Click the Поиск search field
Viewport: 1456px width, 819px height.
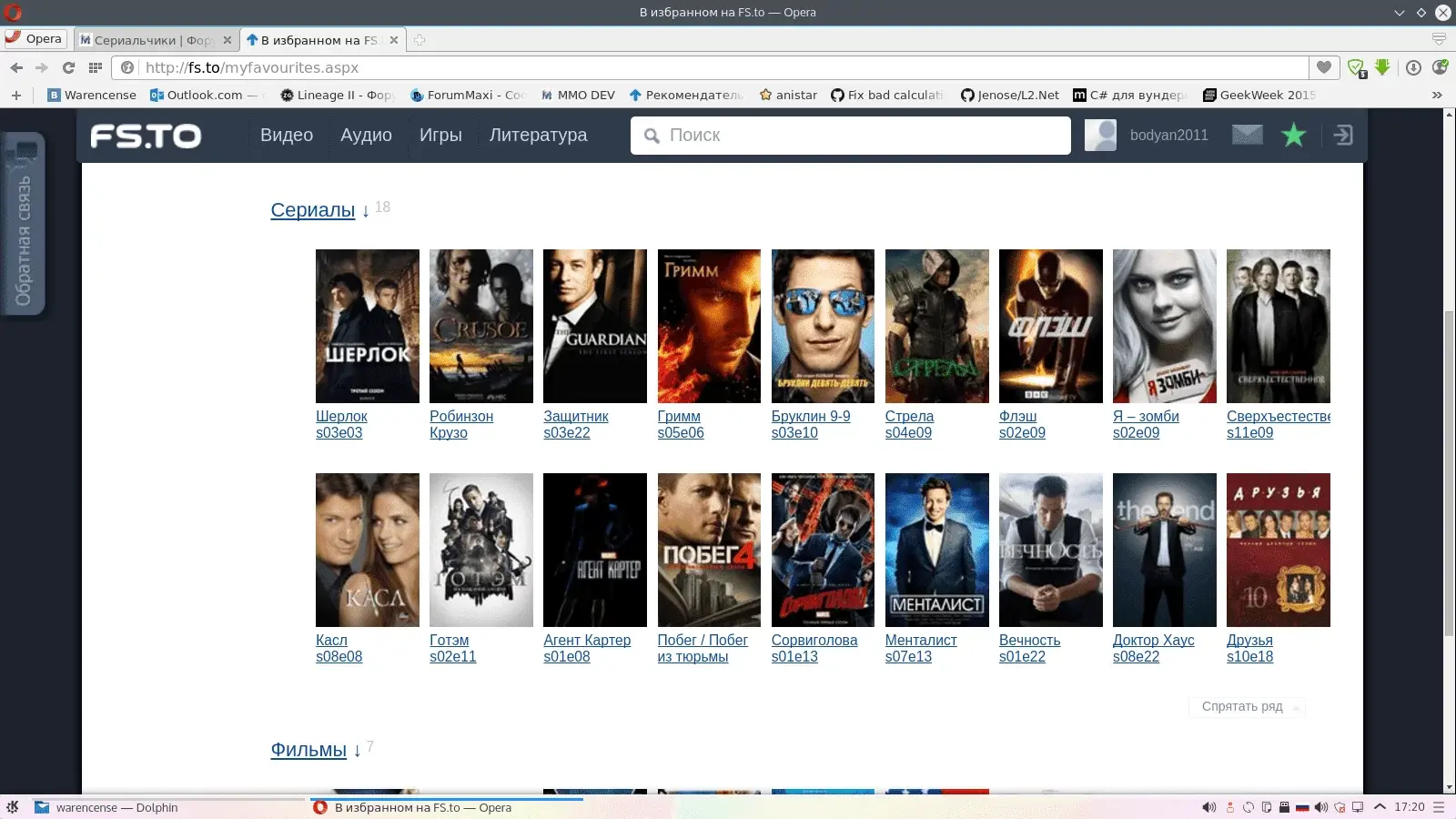(x=851, y=136)
